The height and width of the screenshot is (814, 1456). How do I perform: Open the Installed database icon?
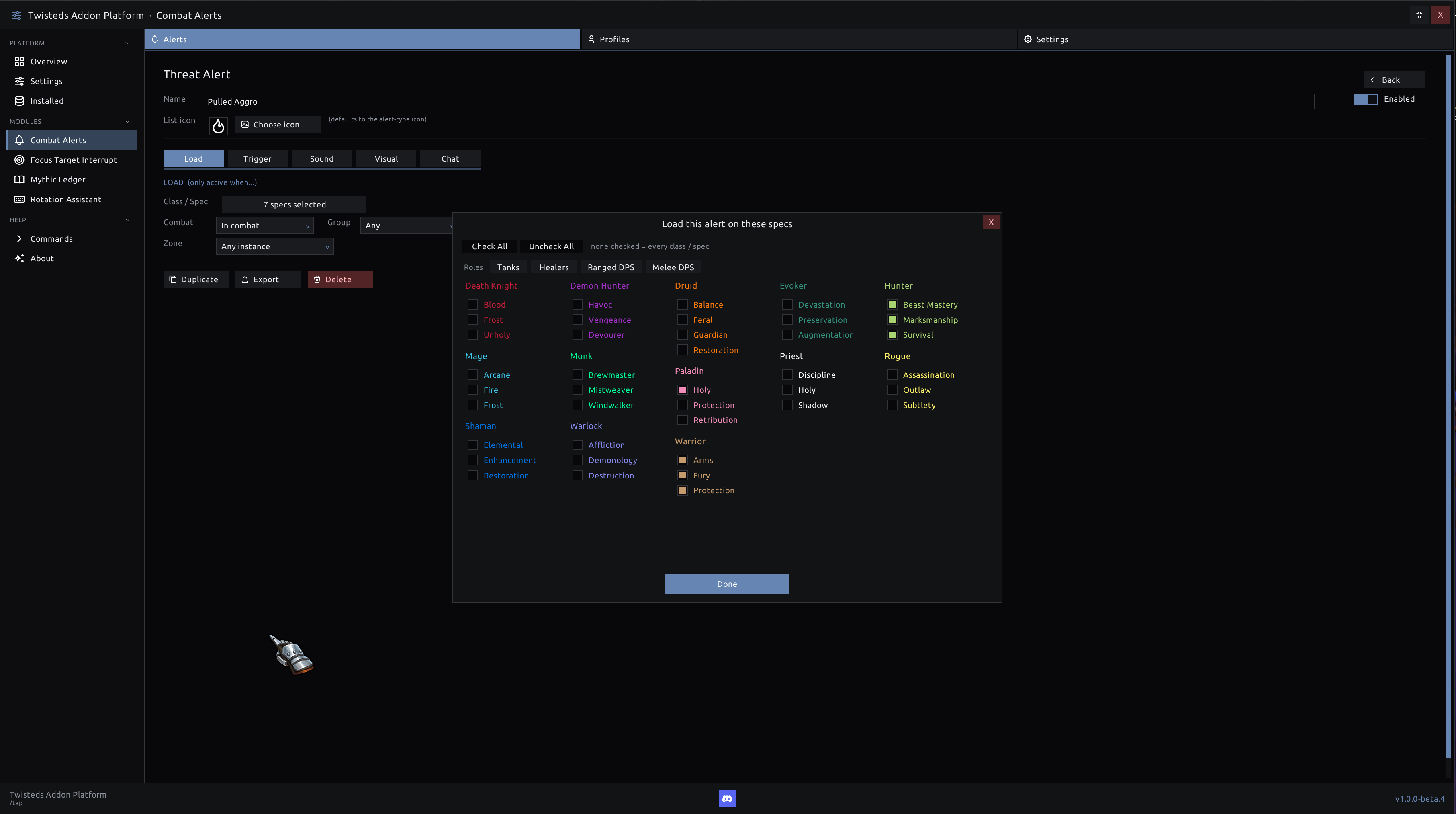coord(19,100)
